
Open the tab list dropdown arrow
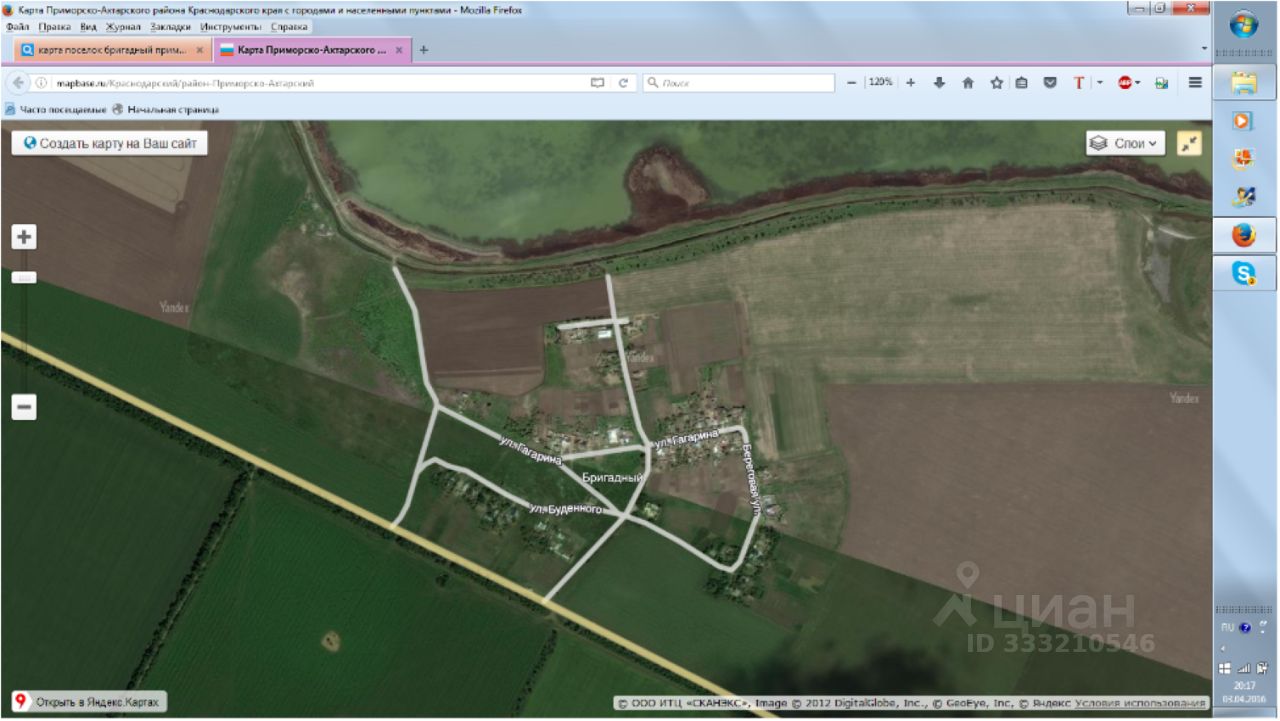coord(1204,49)
